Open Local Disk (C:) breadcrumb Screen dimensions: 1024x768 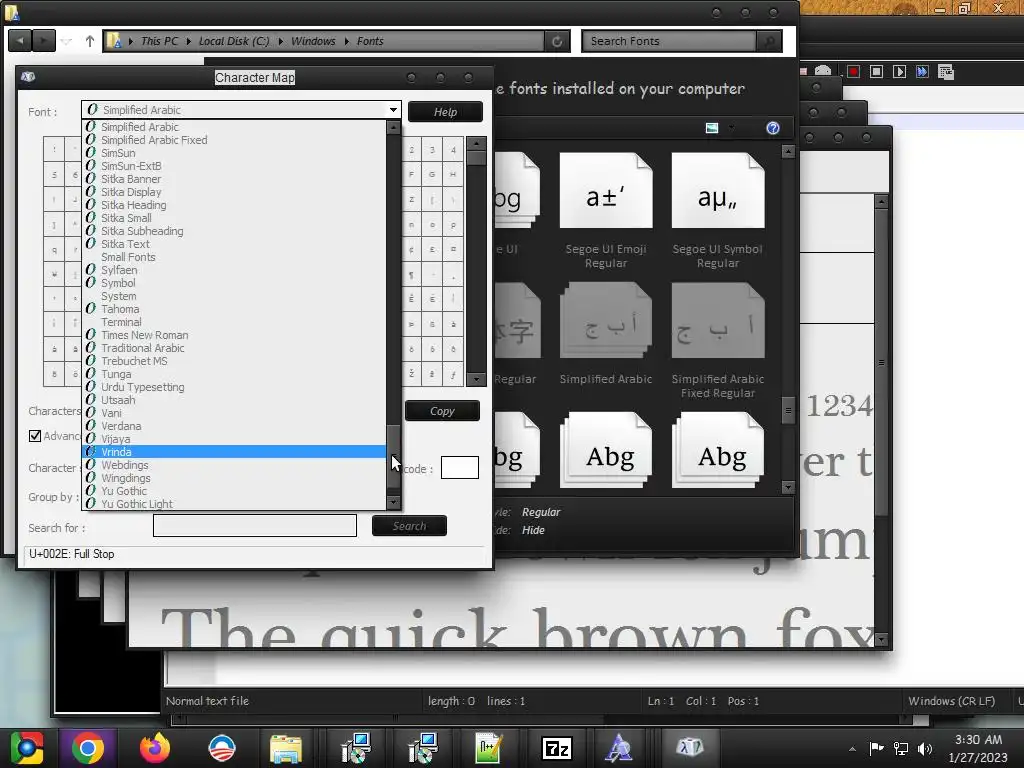click(x=234, y=41)
